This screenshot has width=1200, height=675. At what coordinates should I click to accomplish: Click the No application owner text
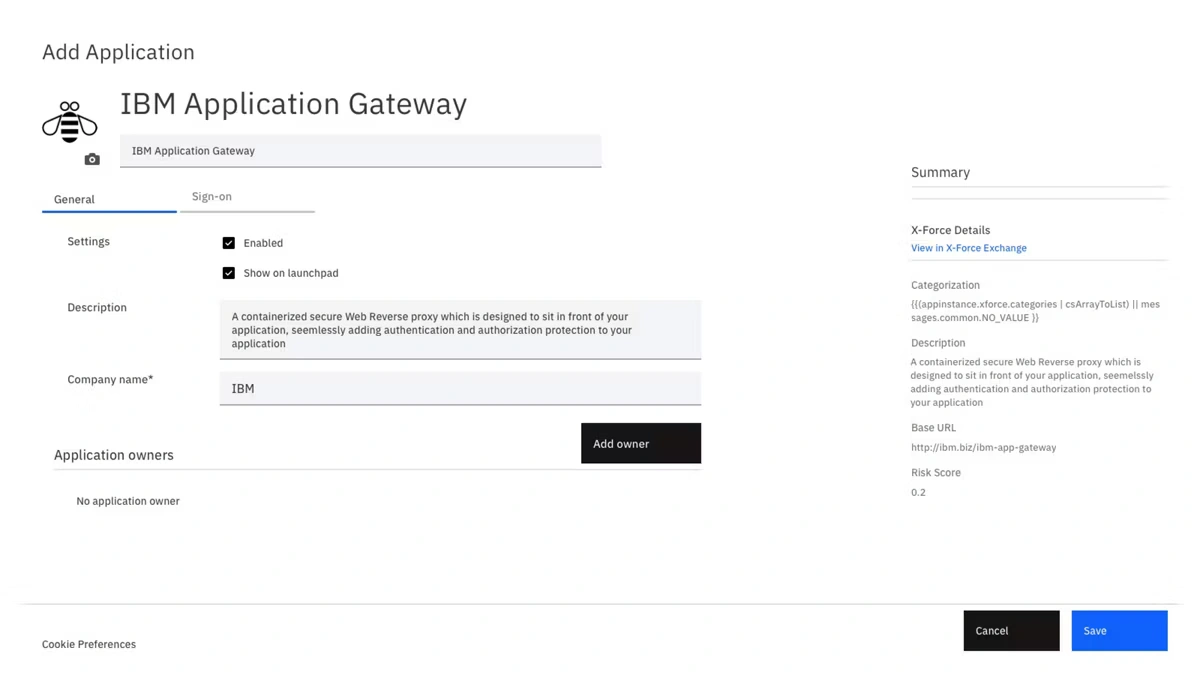point(128,501)
